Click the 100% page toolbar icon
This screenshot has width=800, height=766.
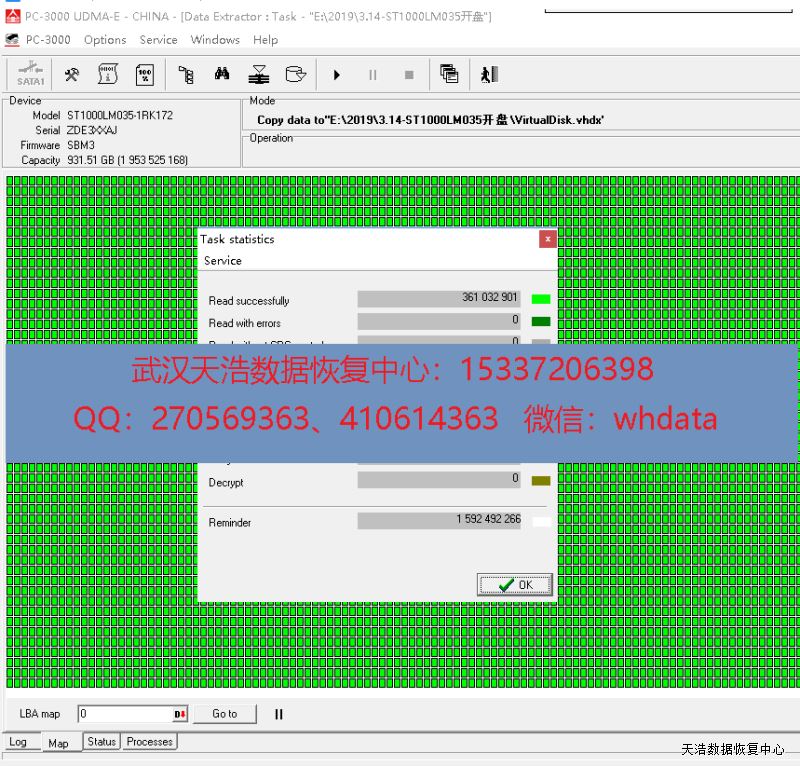[145, 74]
